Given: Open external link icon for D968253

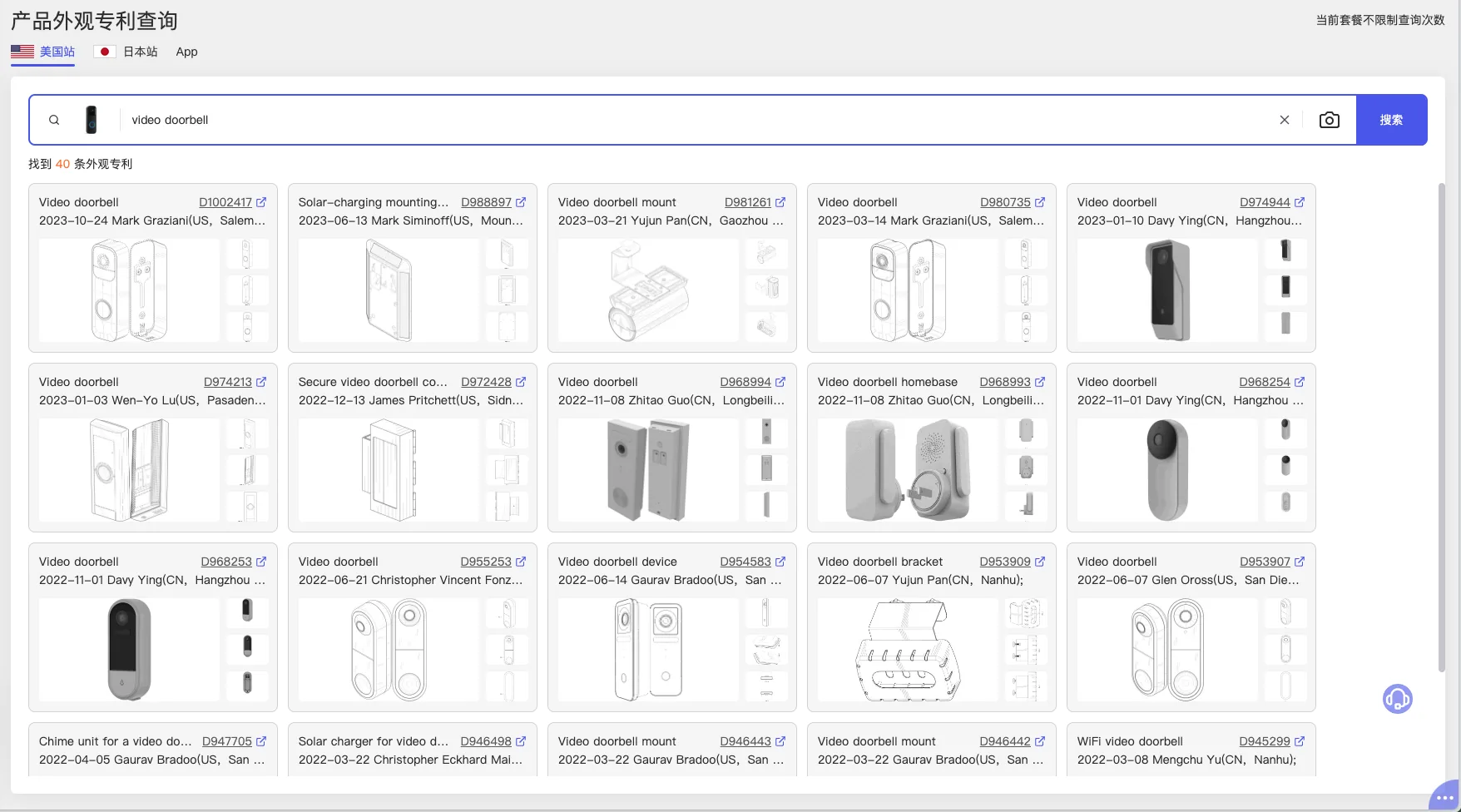Looking at the screenshot, I should pyautogui.click(x=261, y=562).
